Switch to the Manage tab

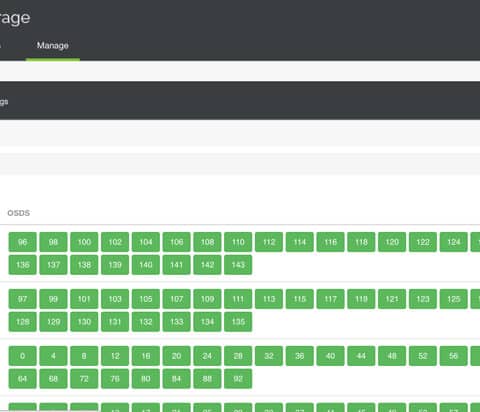tap(53, 45)
